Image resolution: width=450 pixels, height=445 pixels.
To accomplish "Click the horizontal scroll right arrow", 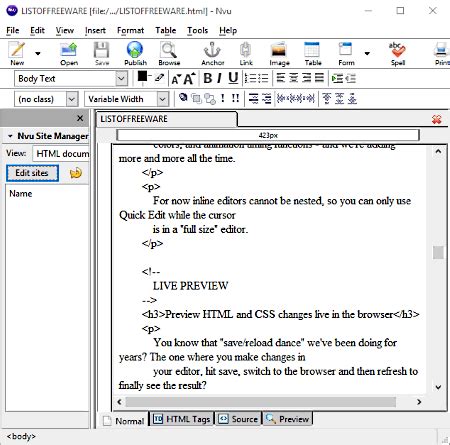I will pyautogui.click(x=419, y=402).
